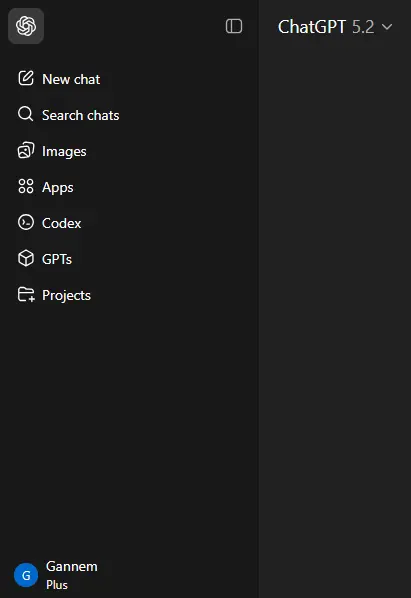Expand the chevron beside 5.2
The height and width of the screenshot is (598, 411).
387,27
